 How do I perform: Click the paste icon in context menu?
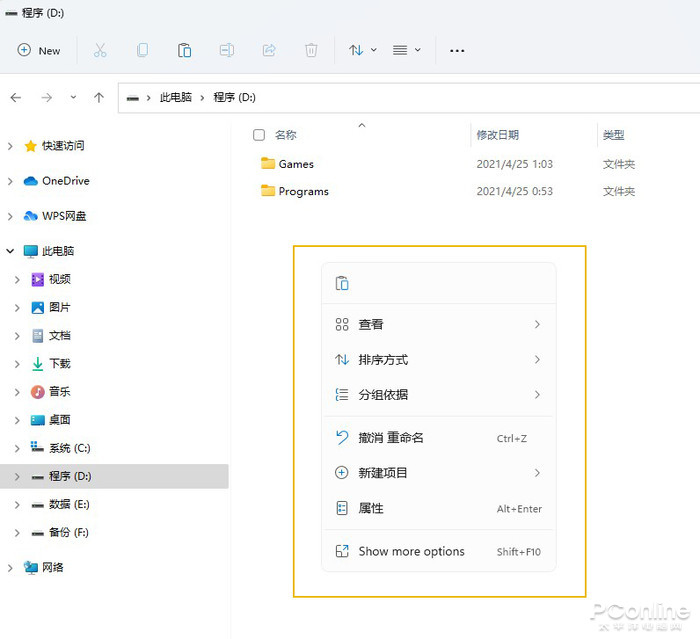342,283
